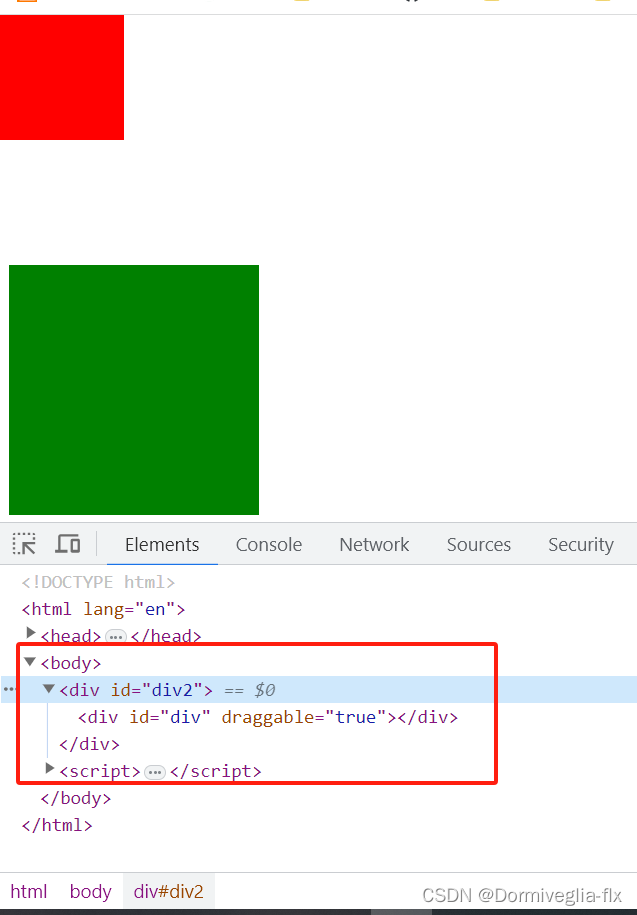The image size is (637, 915).
Task: Select the div id="div" draggable node
Action: pyautogui.click(x=268, y=717)
